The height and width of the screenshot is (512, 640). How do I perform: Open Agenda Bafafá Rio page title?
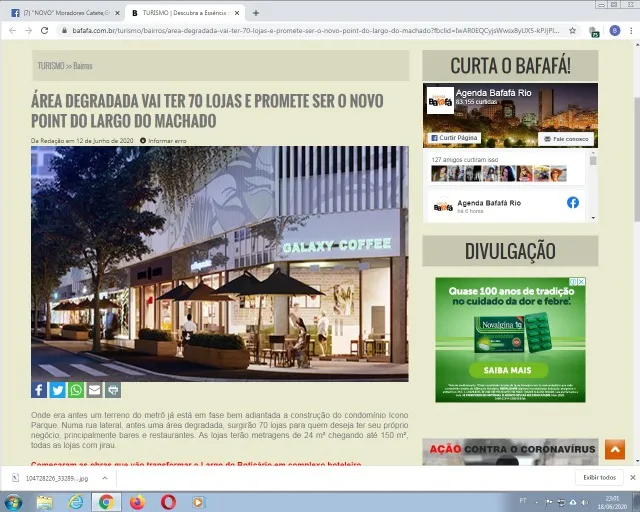pyautogui.click(x=493, y=93)
